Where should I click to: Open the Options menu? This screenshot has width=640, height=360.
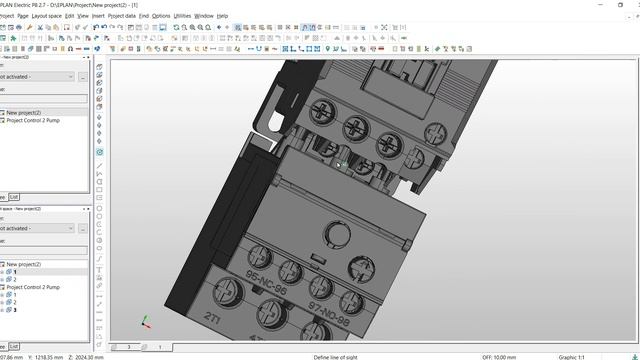tap(161, 16)
